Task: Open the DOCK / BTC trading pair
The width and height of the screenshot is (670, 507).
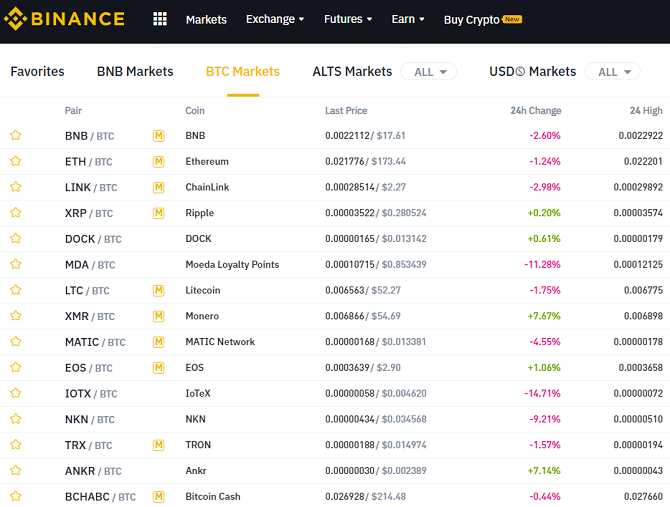Action: tap(93, 239)
